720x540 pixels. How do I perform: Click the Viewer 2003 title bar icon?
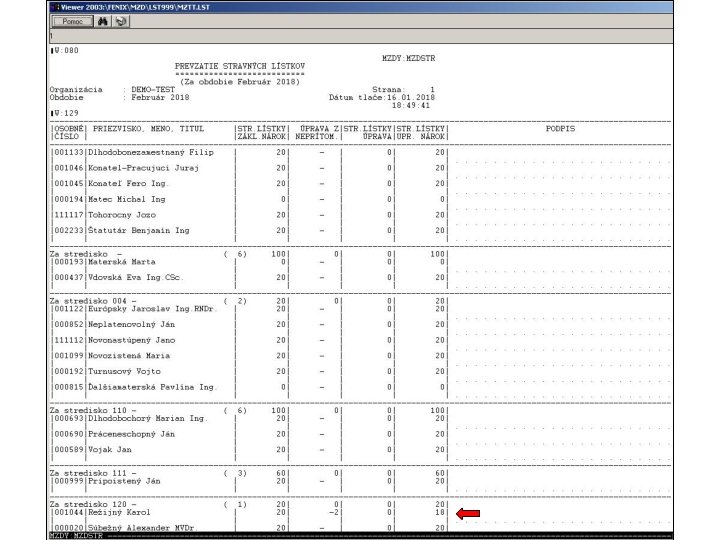pyautogui.click(x=55, y=7)
